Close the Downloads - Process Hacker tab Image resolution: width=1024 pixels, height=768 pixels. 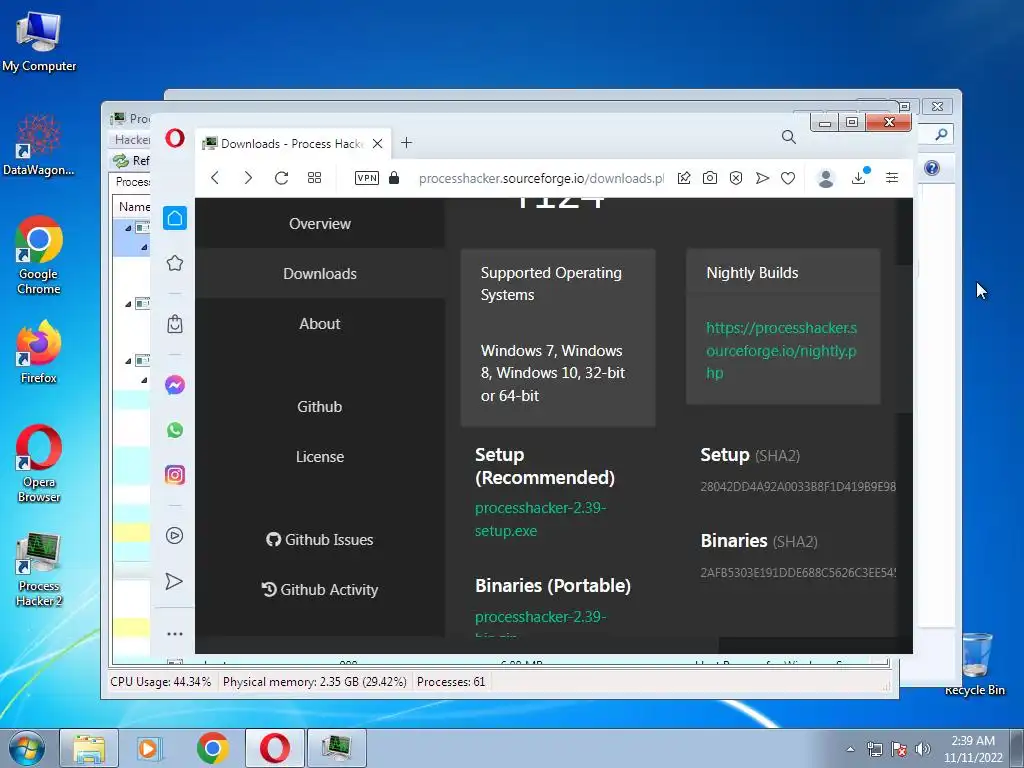[377, 144]
